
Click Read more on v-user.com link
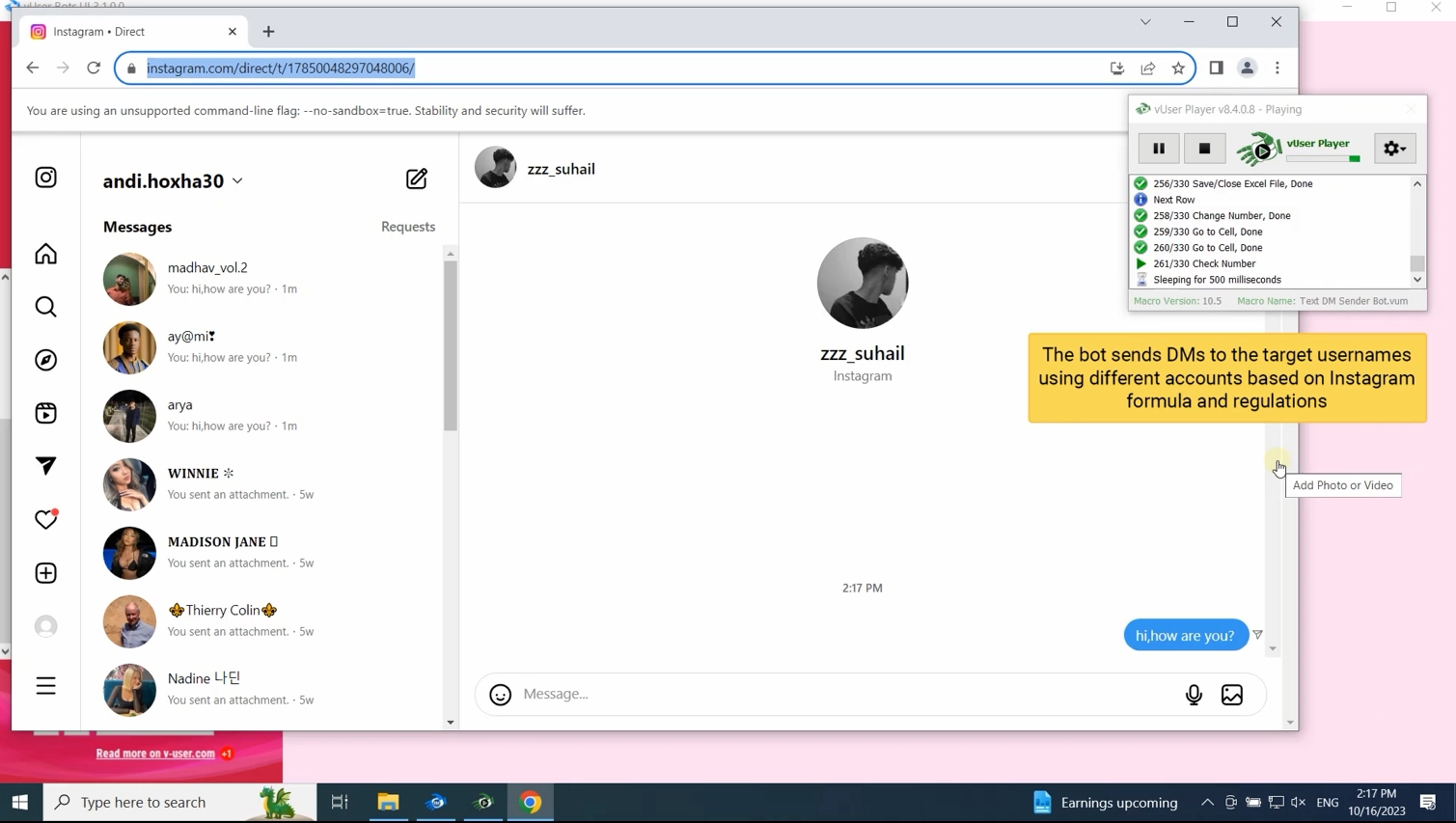point(155,754)
